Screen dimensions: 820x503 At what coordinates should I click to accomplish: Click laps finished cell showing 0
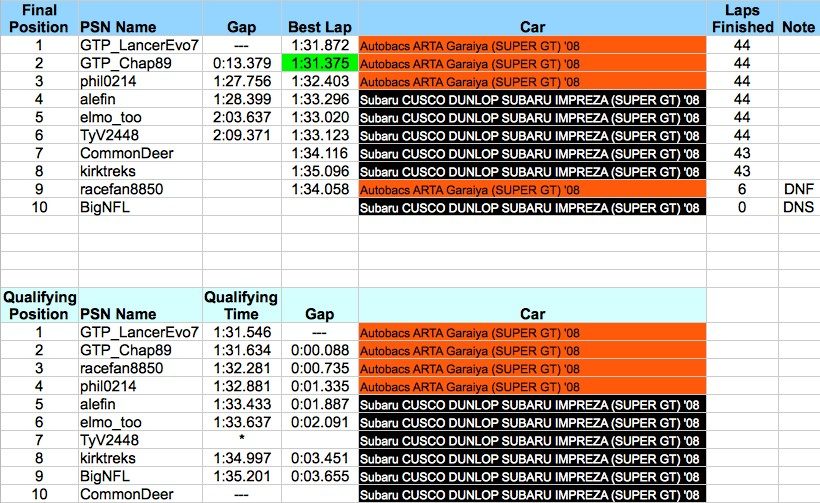(x=742, y=207)
